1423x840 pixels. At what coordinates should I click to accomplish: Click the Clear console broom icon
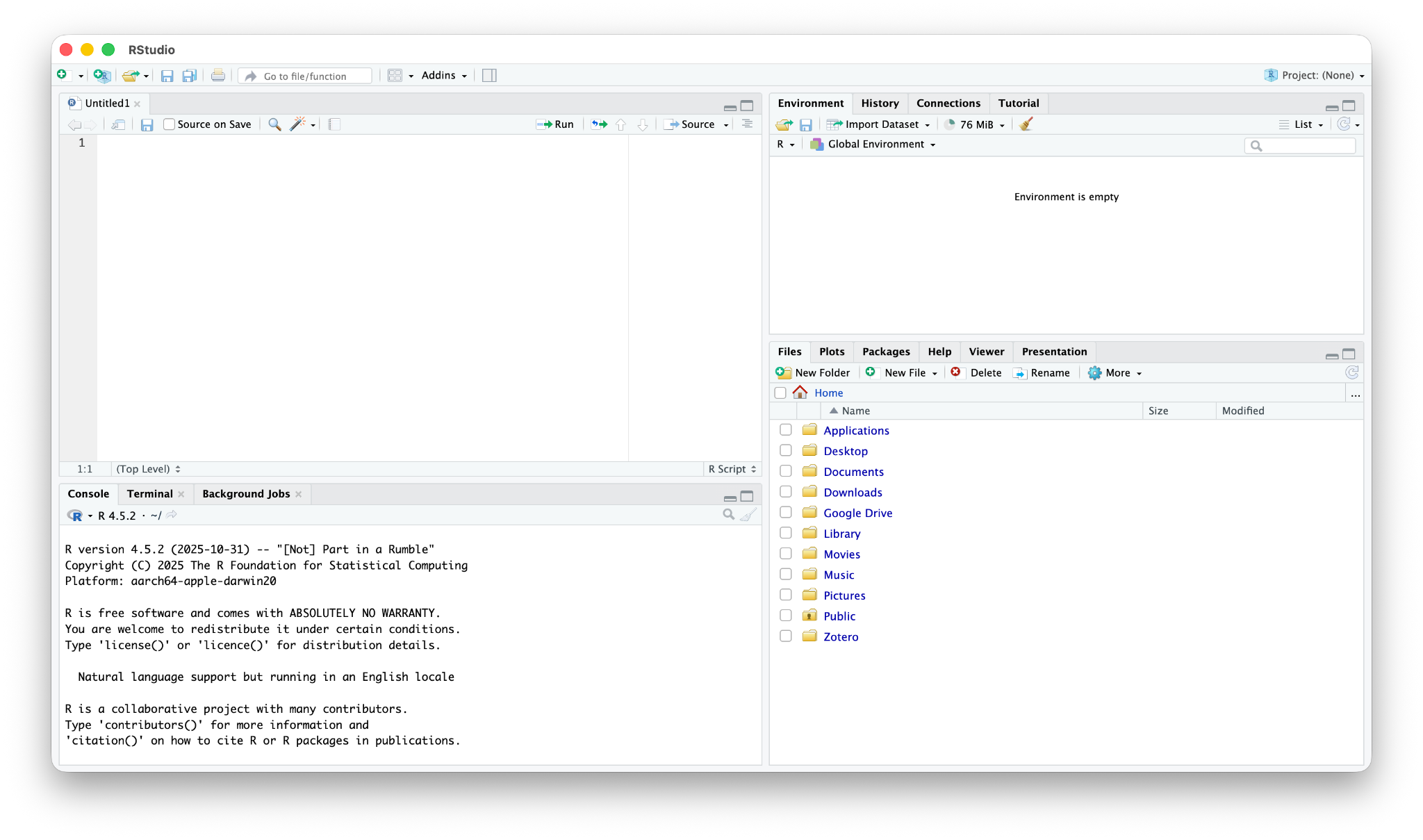coord(748,515)
